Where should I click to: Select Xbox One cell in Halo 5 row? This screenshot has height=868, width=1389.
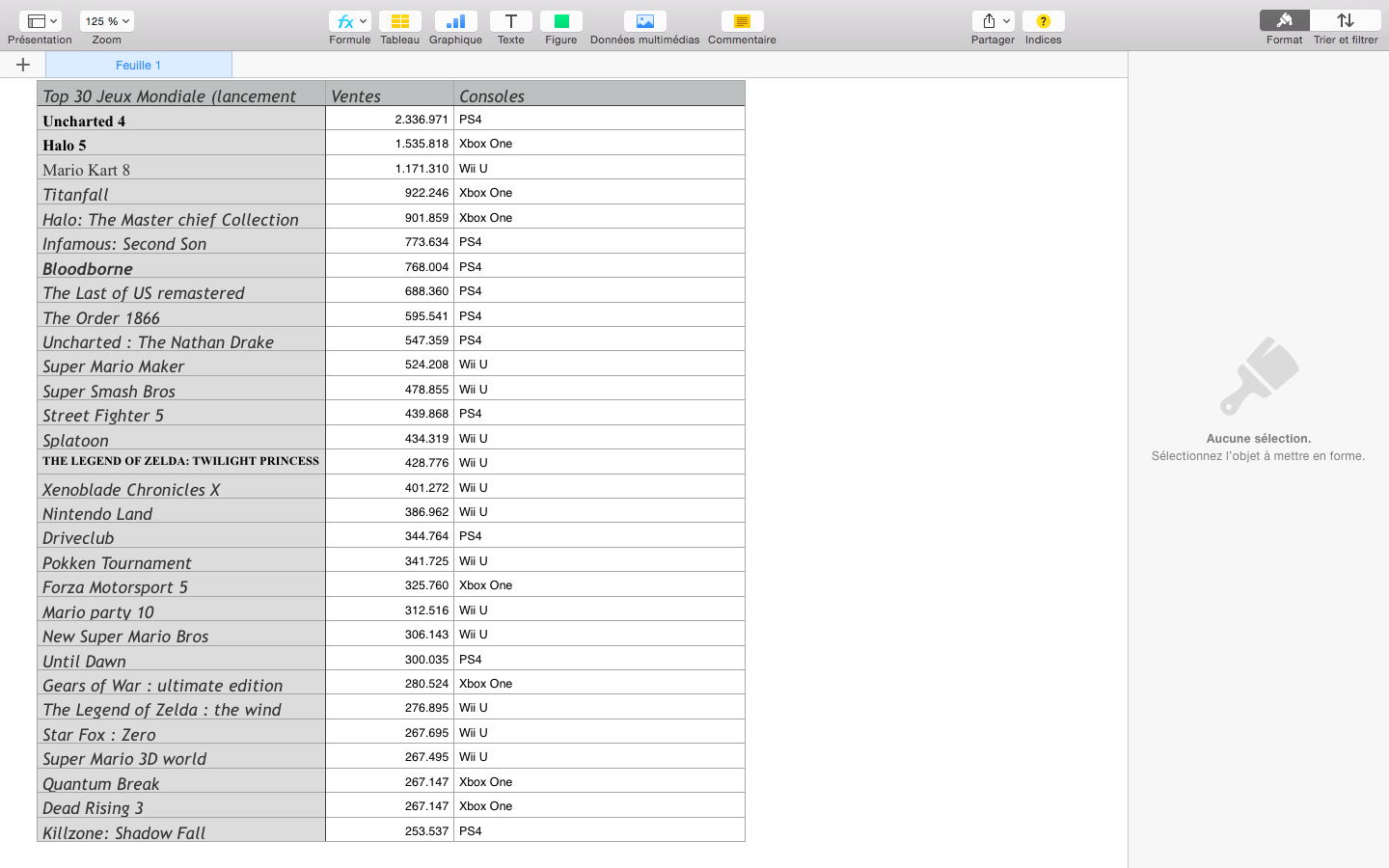599,143
